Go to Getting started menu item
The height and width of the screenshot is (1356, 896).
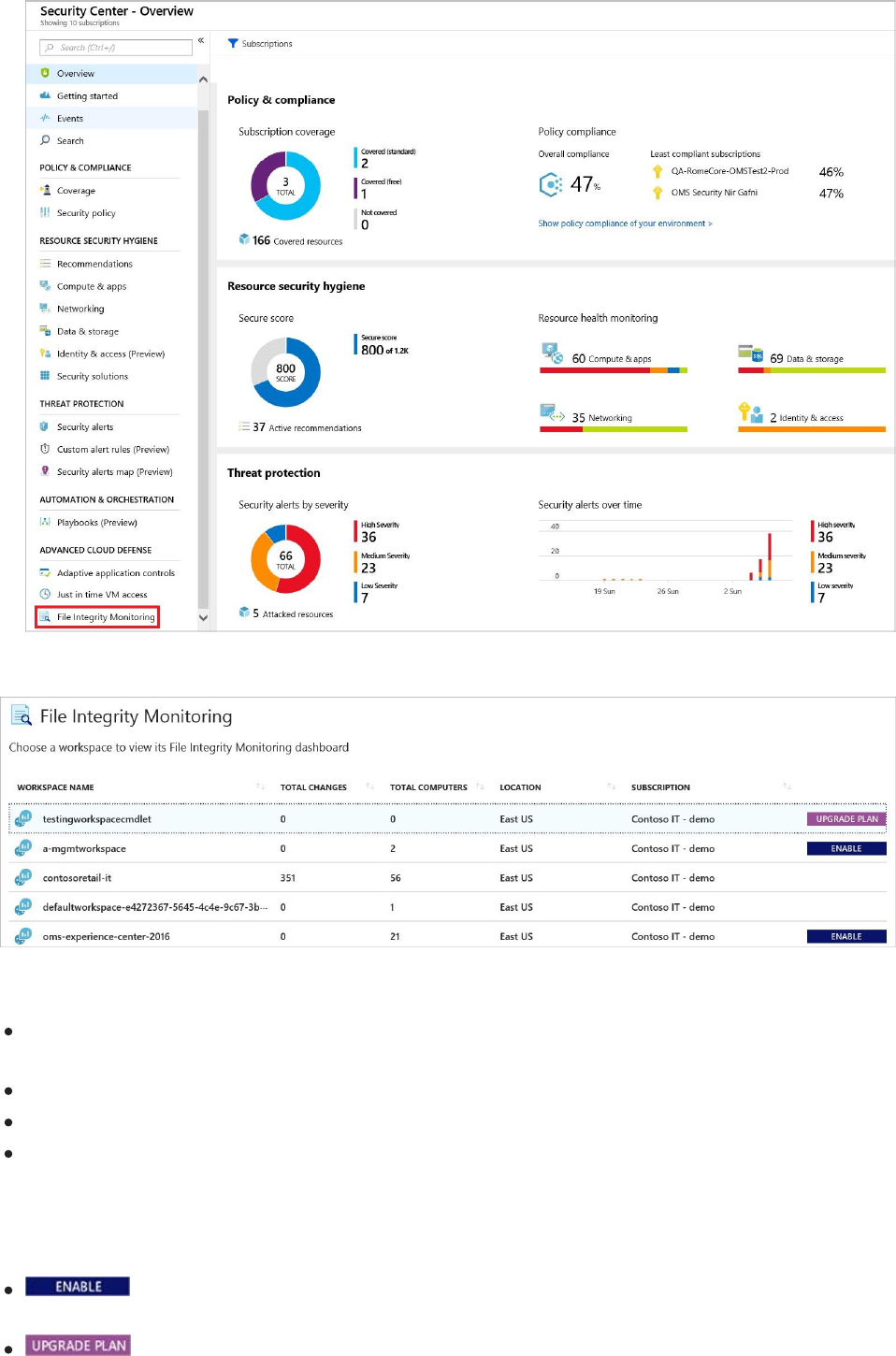click(87, 95)
